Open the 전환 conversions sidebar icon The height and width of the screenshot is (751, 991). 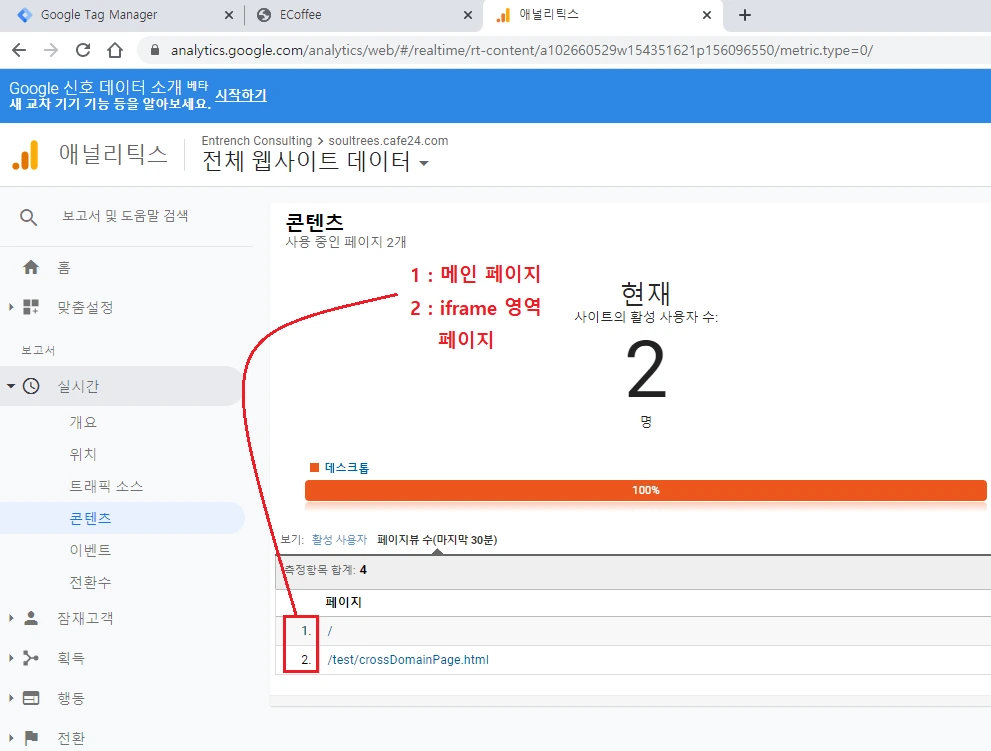coord(31,738)
